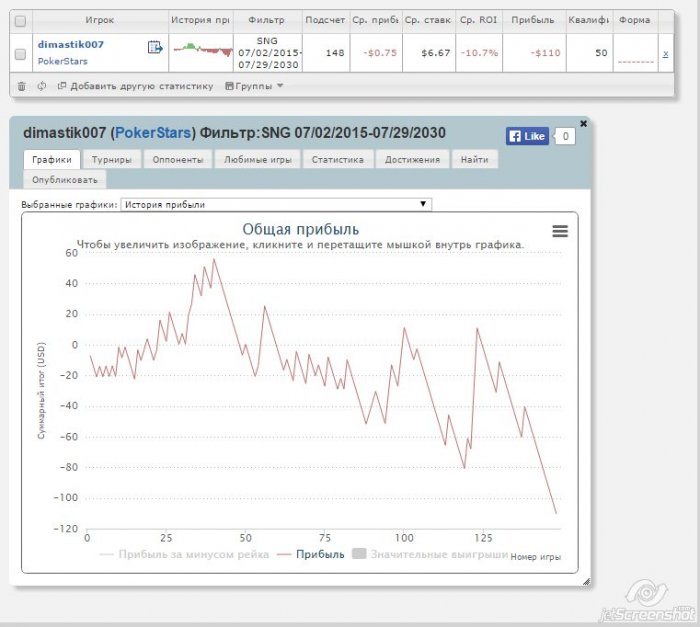Close the dimastik007 details panel
The image size is (700, 627).
(583, 124)
